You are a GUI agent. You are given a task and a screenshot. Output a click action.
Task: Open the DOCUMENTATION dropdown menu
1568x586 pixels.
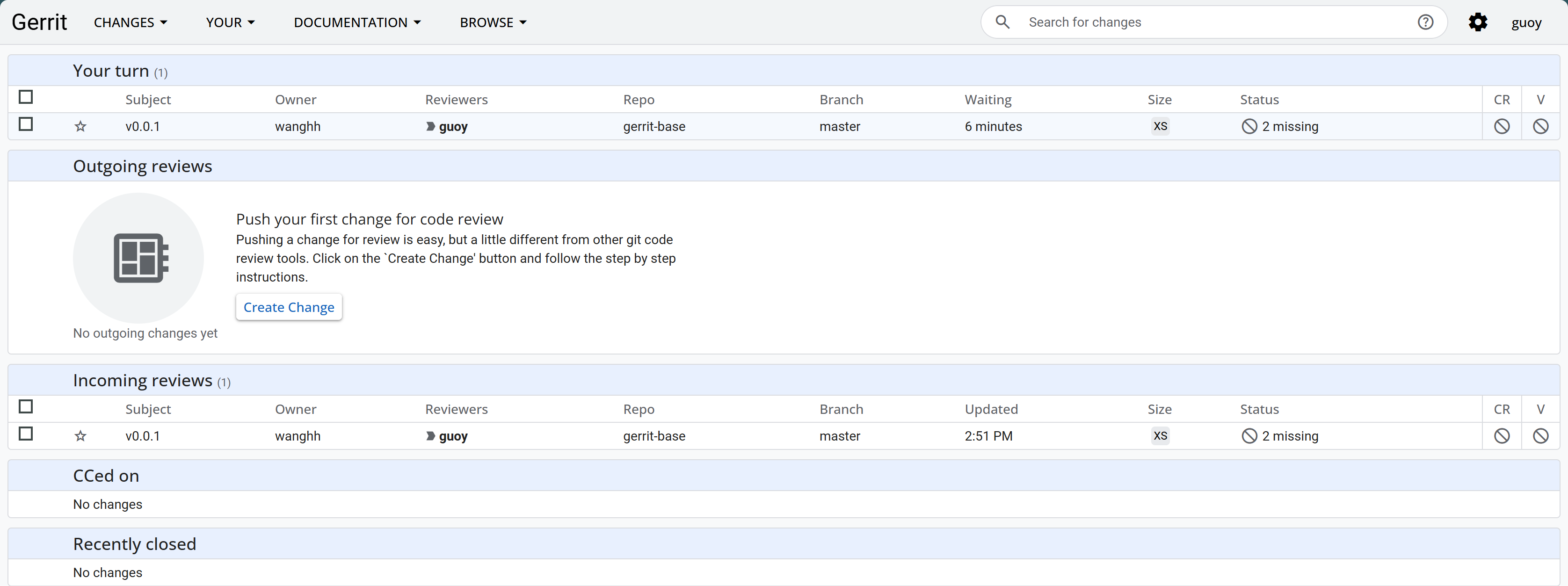[x=357, y=22]
